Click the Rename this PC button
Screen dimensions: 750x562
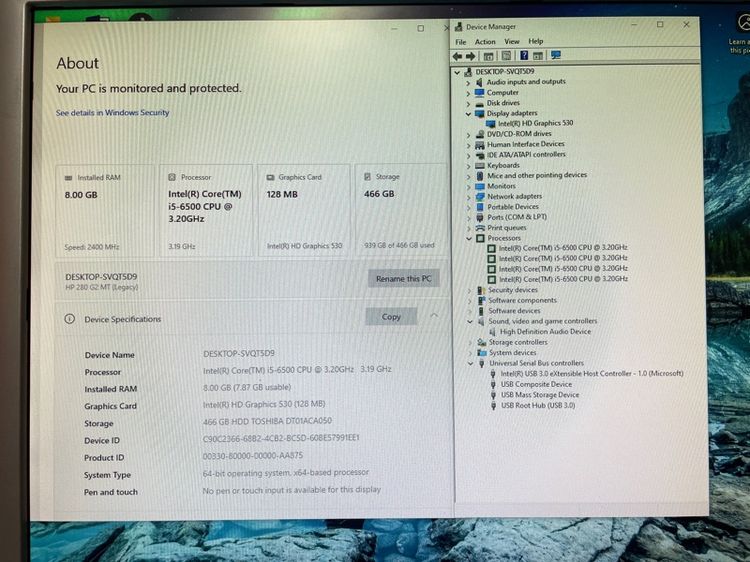[x=404, y=278]
